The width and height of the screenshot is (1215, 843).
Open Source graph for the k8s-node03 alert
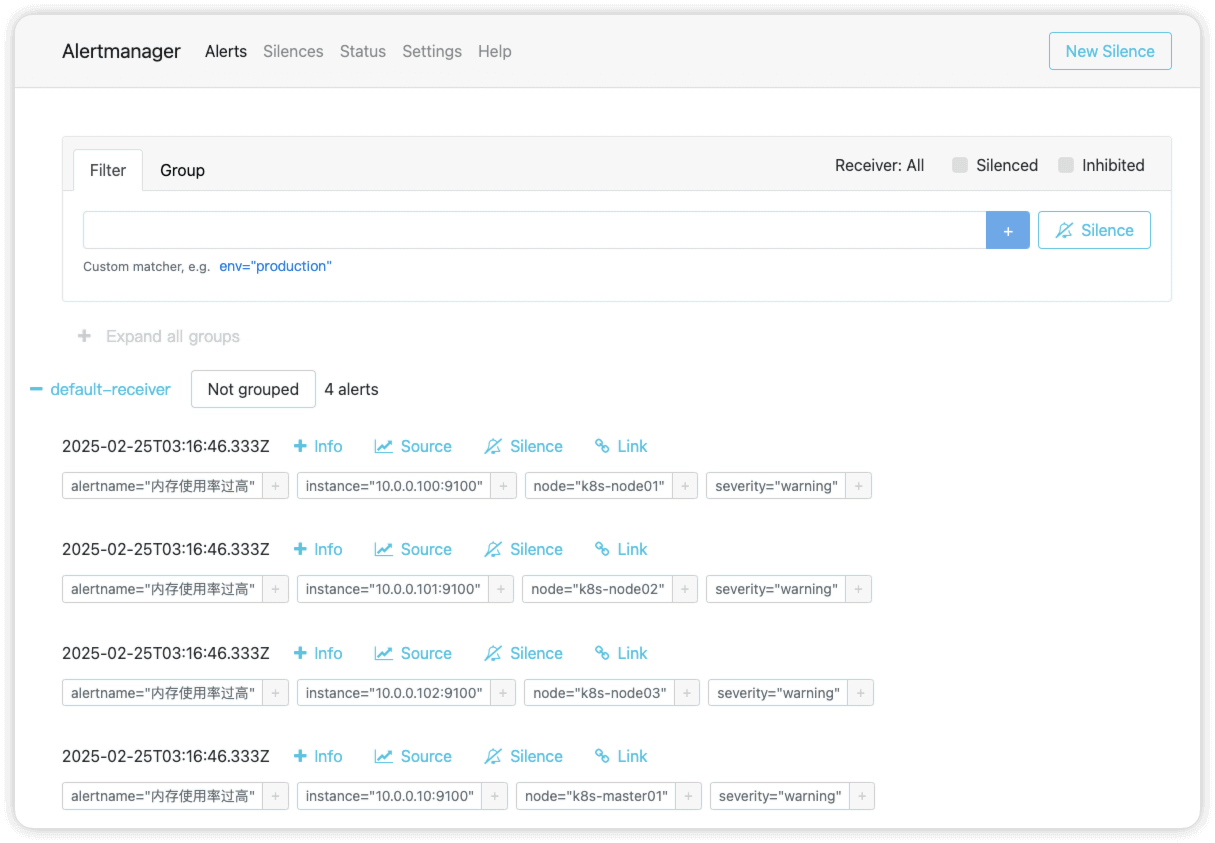pos(413,653)
